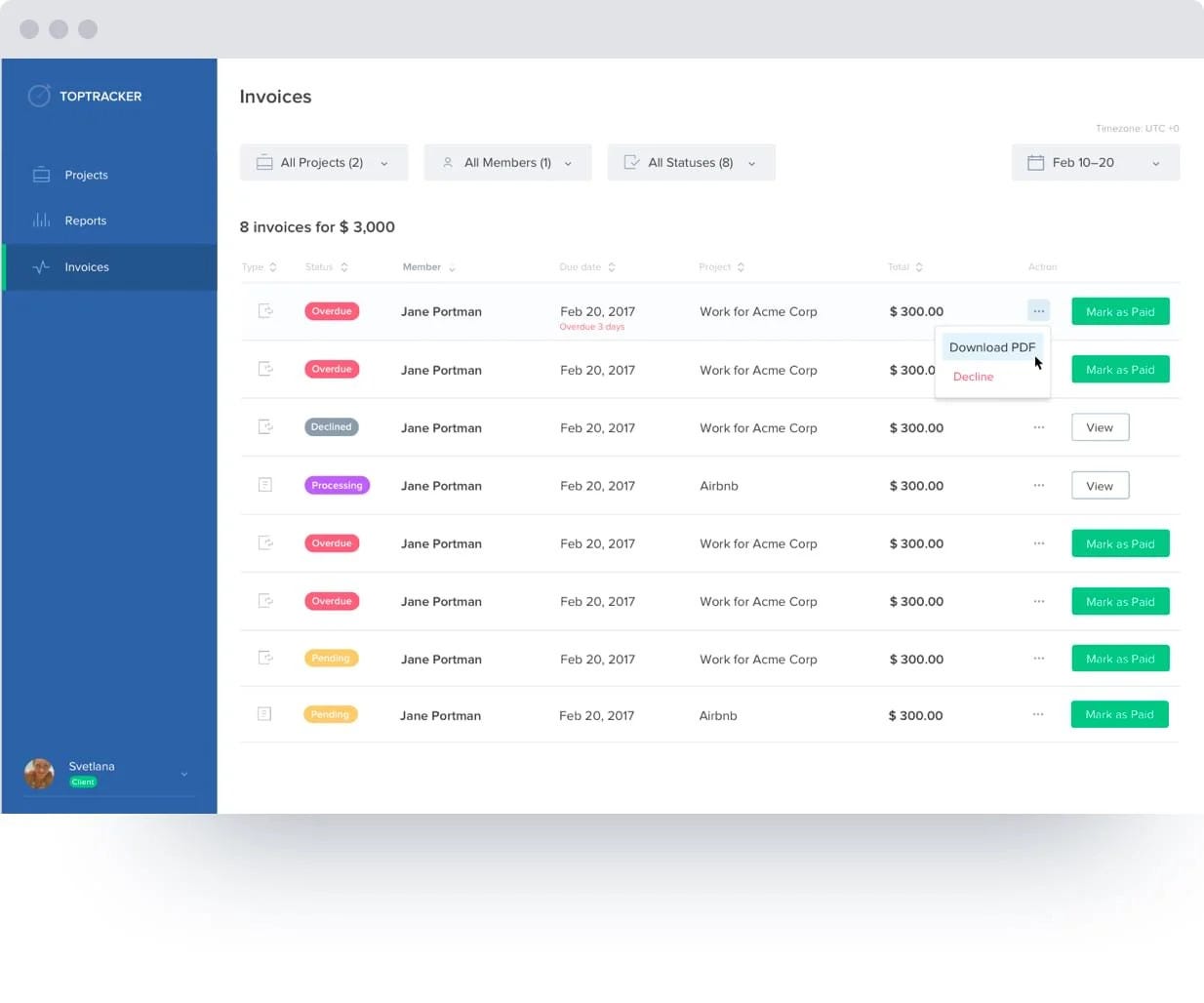1204x1003 pixels.
Task: Select the Projects icon in the sidebar
Action: coord(41,175)
